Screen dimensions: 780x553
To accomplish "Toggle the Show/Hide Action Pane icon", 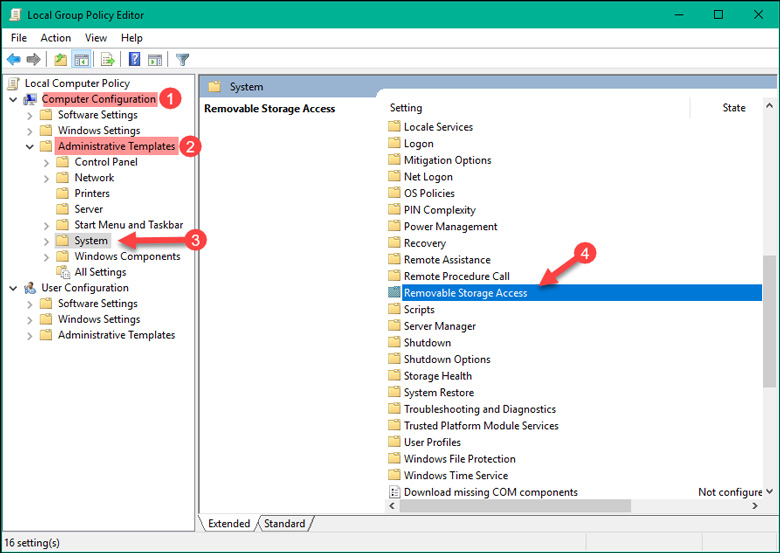I will 154,60.
